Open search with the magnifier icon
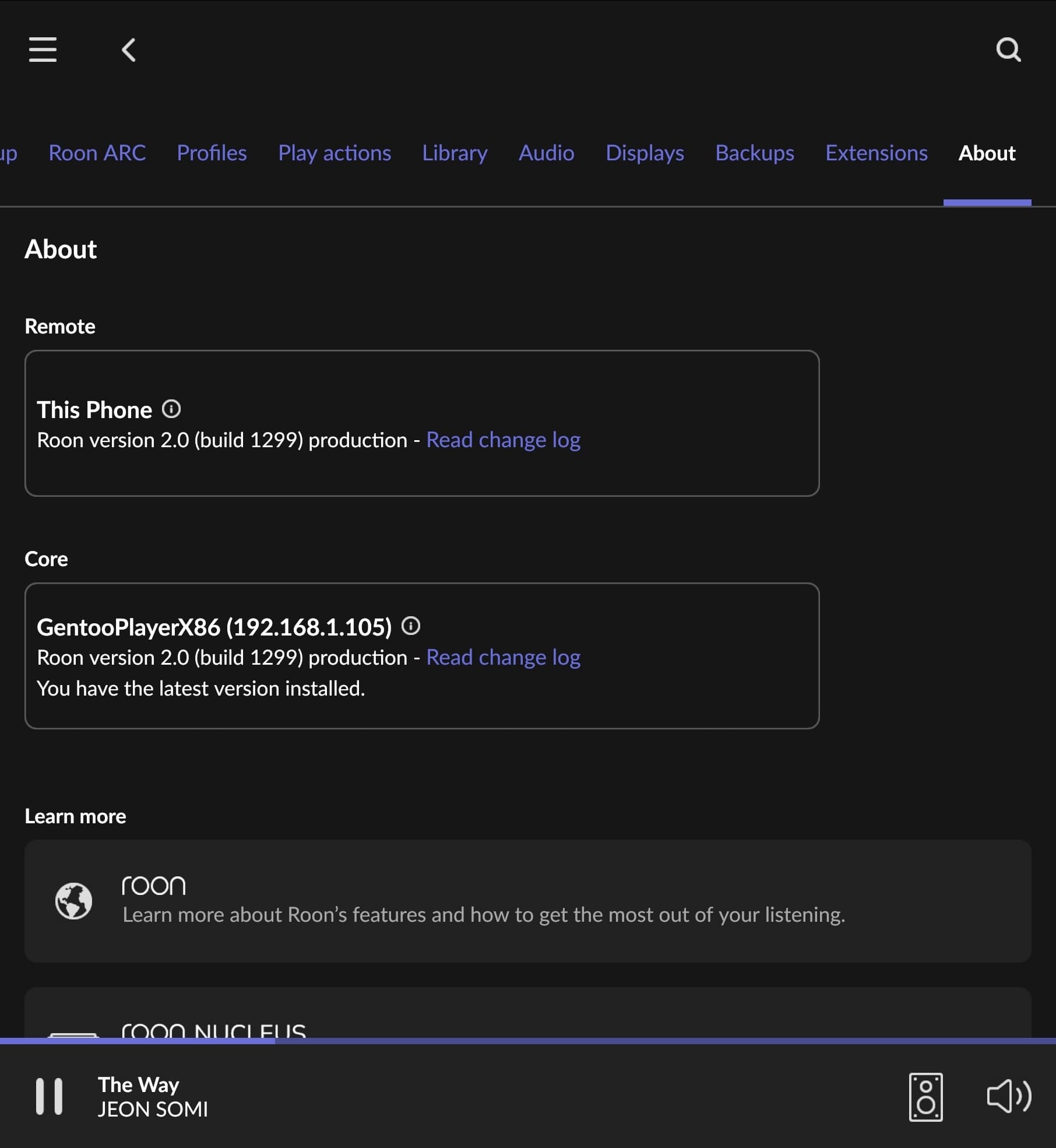Image resolution: width=1056 pixels, height=1148 pixels. pos(1008,50)
